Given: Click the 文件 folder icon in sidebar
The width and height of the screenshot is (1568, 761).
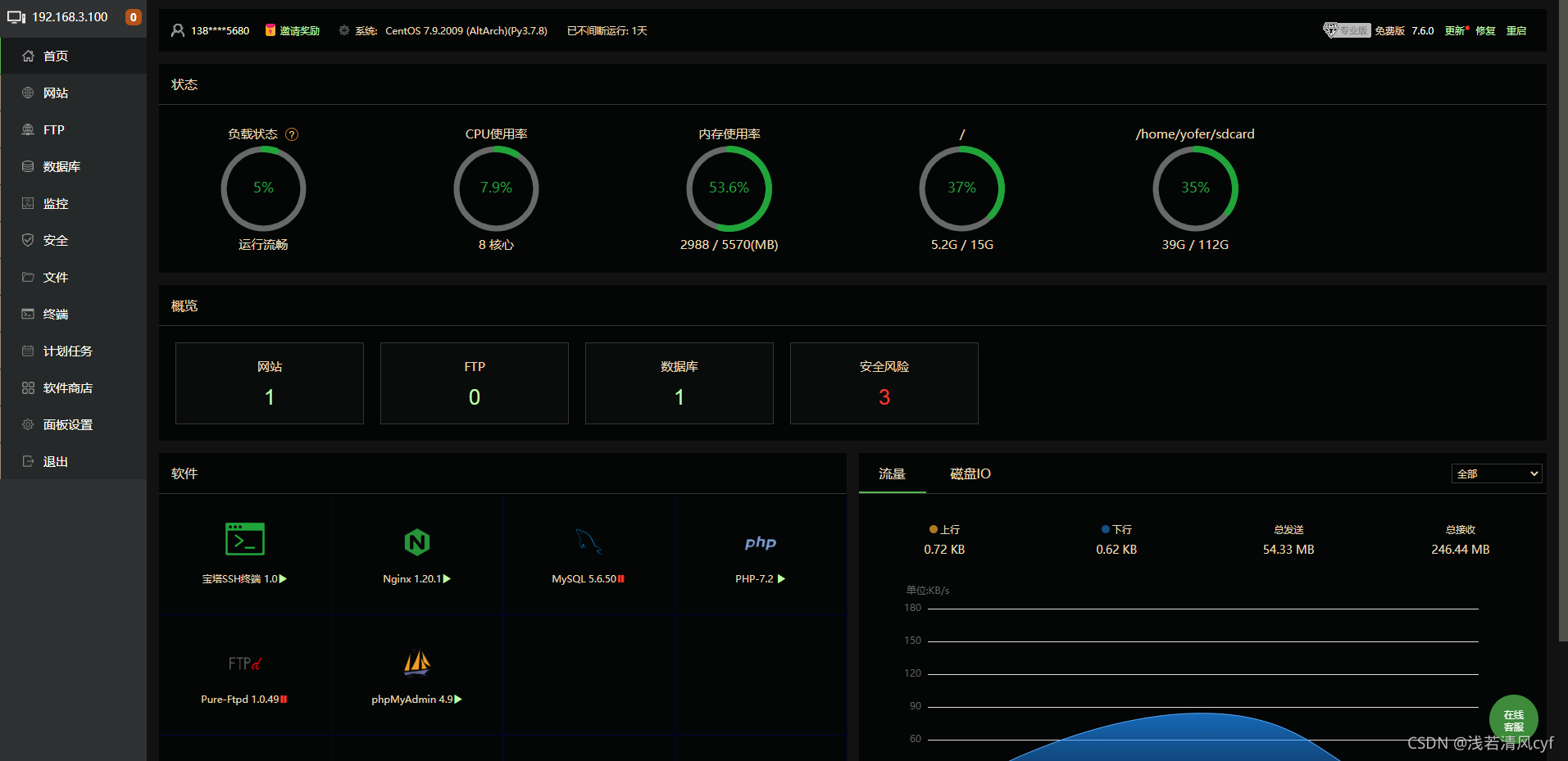Looking at the screenshot, I should click(28, 277).
